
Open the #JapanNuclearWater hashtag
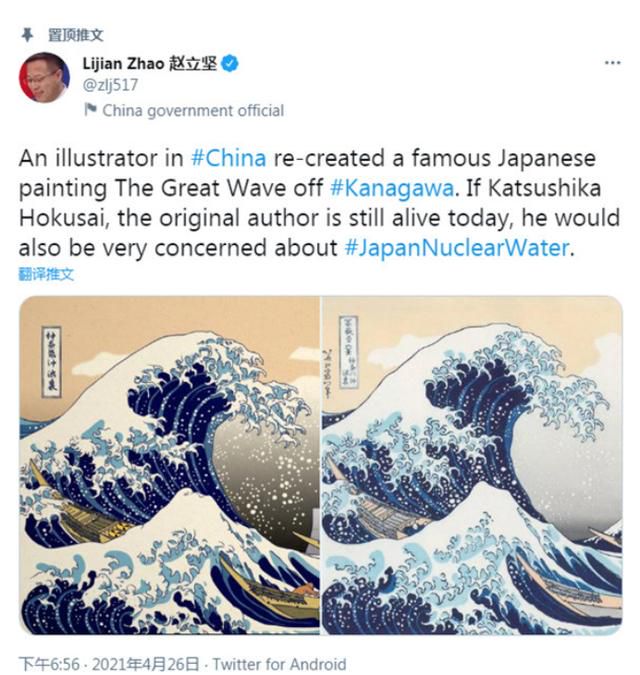tap(457, 248)
